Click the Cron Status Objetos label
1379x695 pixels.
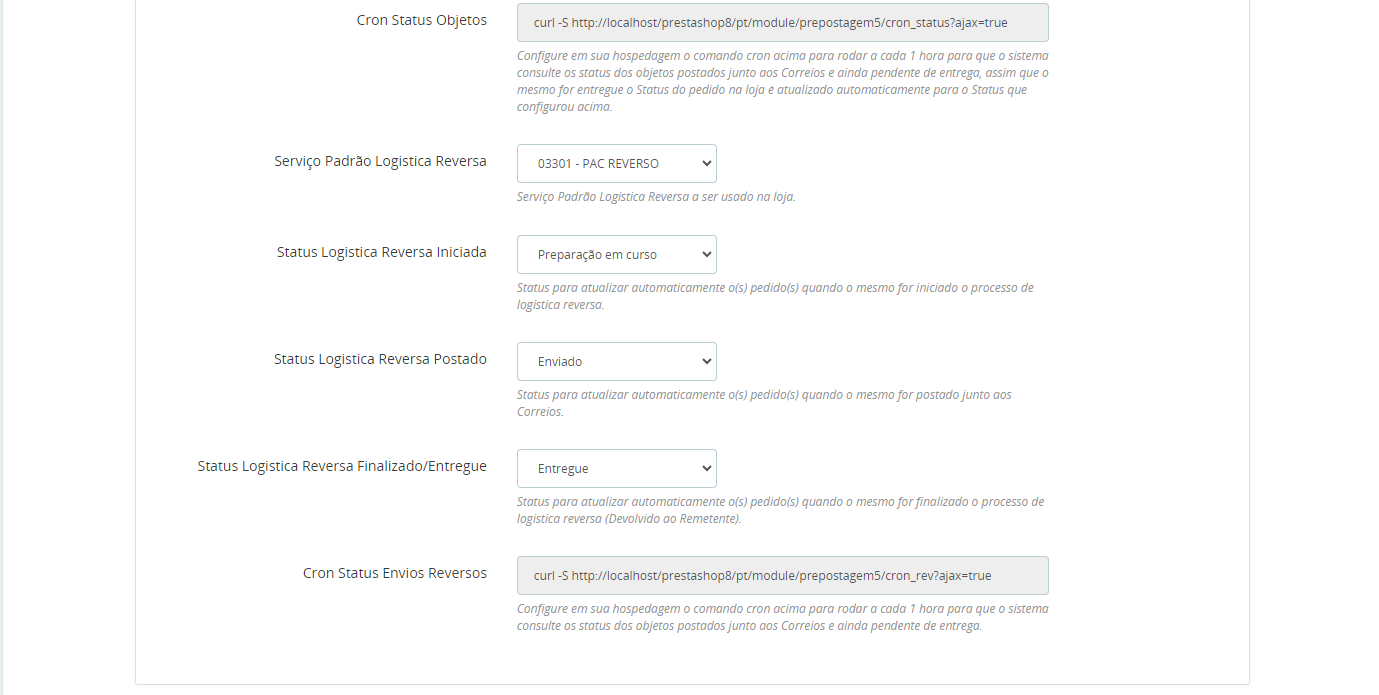[x=422, y=20]
